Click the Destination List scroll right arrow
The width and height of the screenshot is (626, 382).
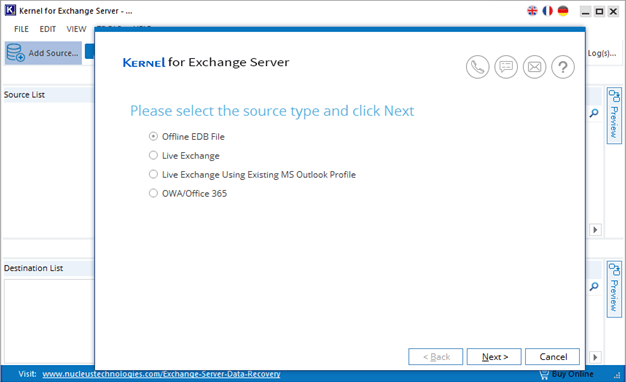pyautogui.click(x=595, y=357)
